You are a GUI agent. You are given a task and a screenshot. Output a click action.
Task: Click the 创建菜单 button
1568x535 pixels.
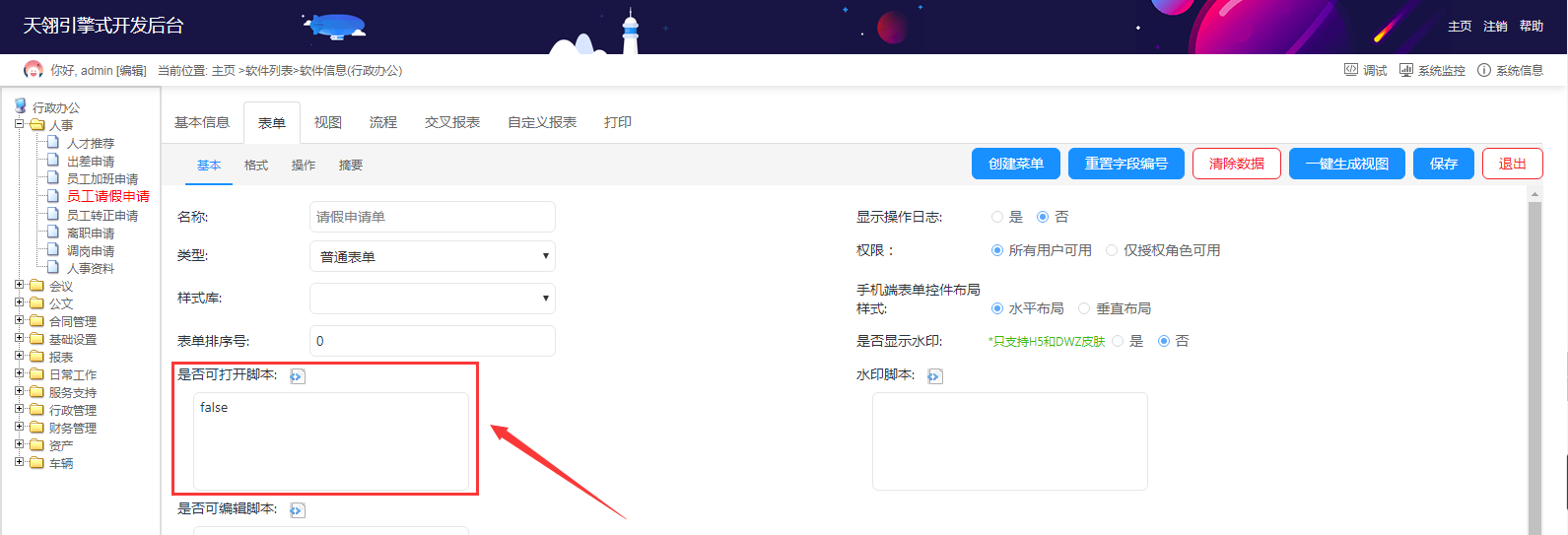point(1016,164)
